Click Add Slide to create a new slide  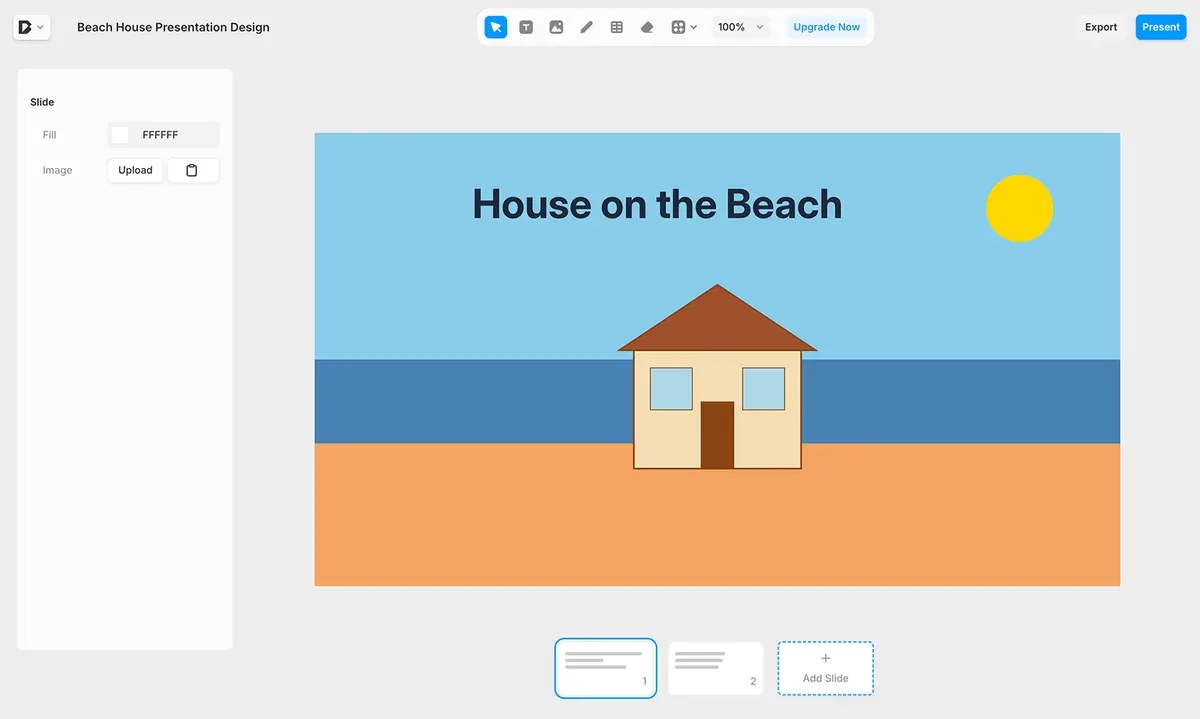[825, 668]
